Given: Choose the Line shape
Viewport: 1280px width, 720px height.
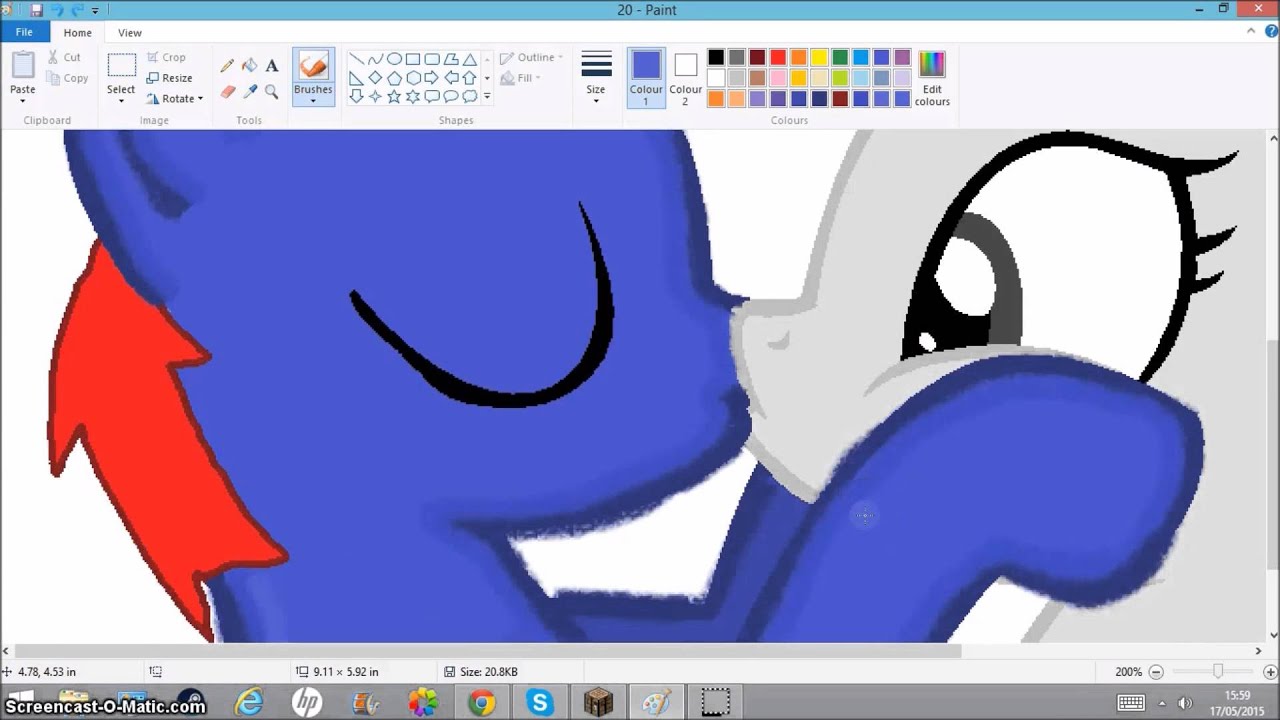Looking at the screenshot, I should click(356, 59).
